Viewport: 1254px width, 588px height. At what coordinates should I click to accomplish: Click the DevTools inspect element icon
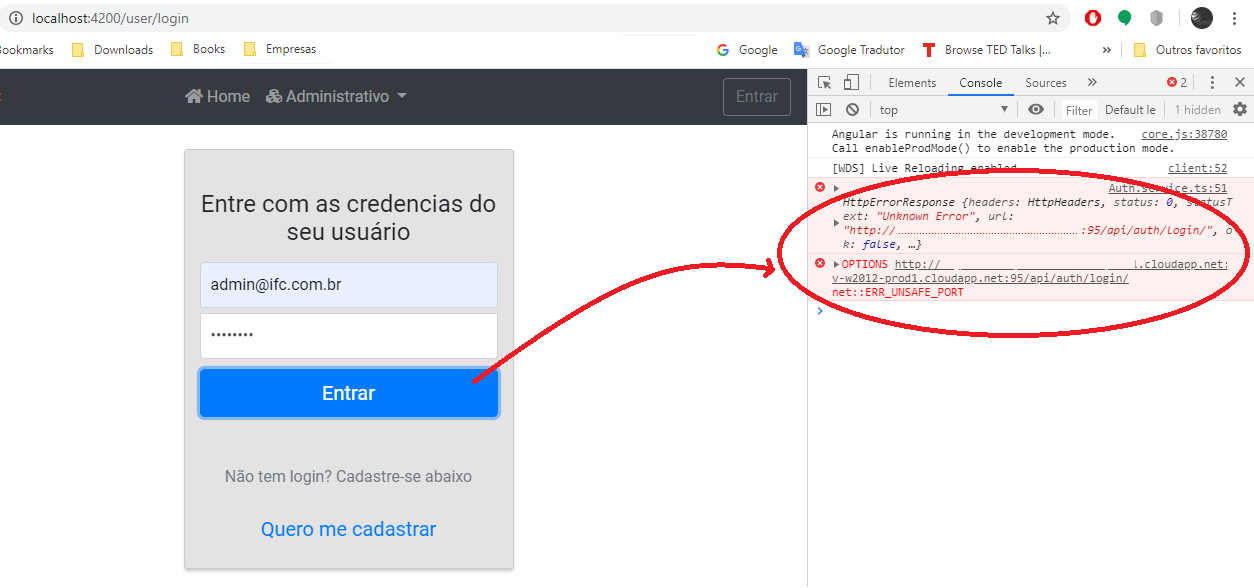click(825, 82)
